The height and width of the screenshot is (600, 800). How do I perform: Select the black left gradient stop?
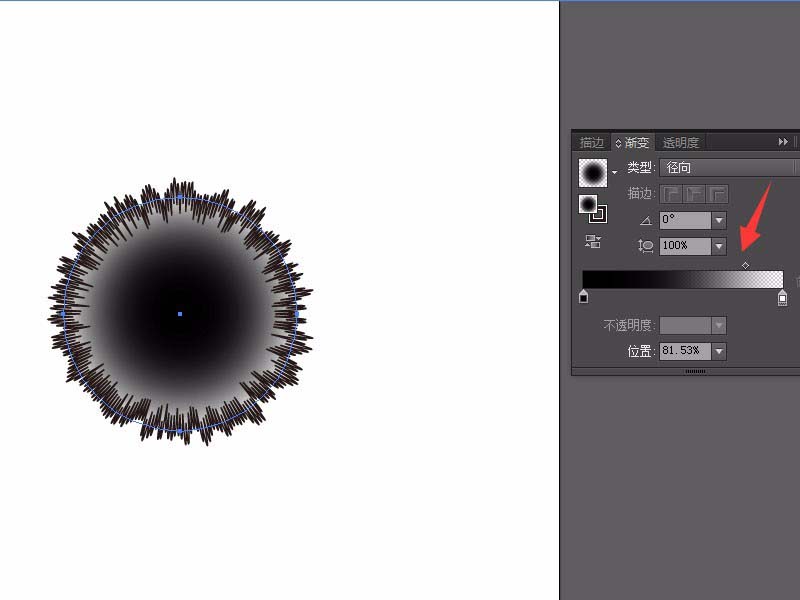584,296
